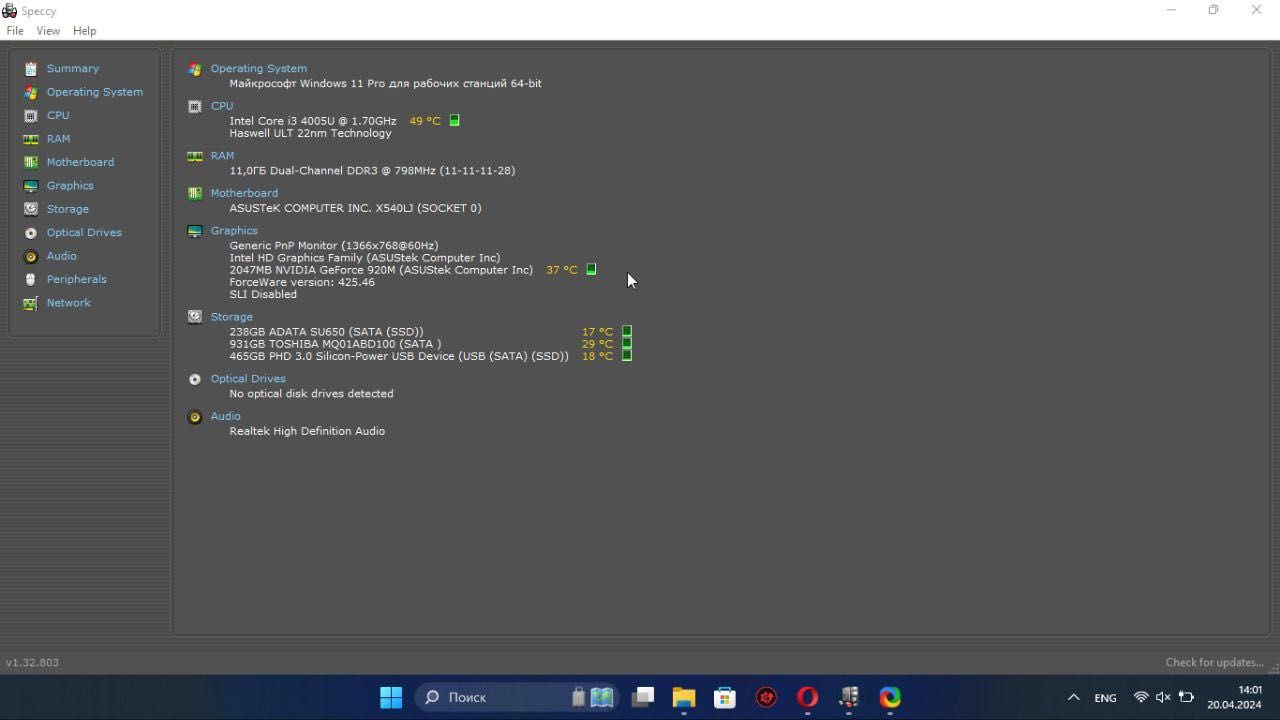Image resolution: width=1280 pixels, height=720 pixels.
Task: Click the 2047MB NVIDIA GeForce 920M line
Action: [x=381, y=270]
